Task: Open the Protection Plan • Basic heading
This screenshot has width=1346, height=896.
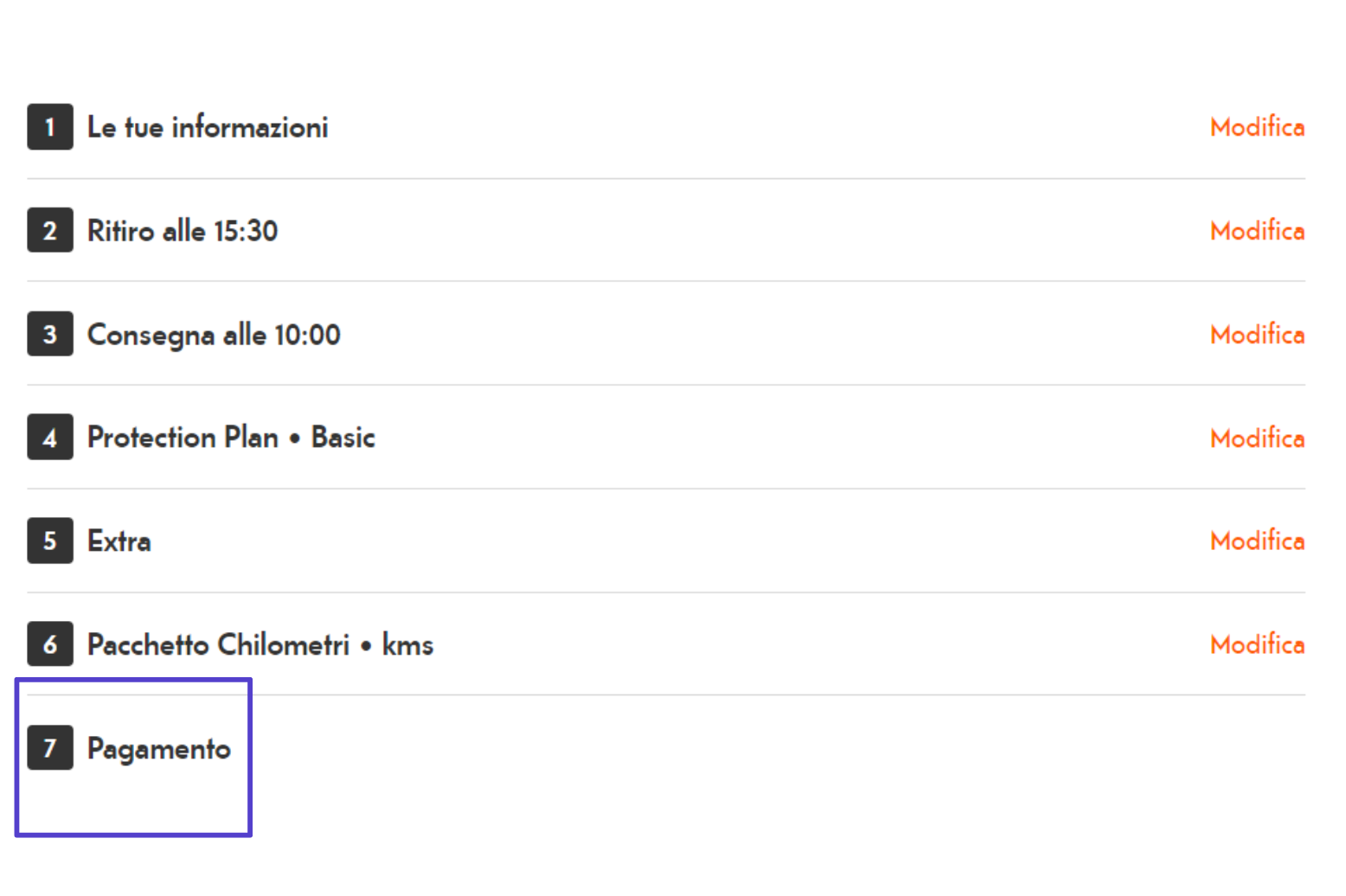Action: tap(231, 438)
